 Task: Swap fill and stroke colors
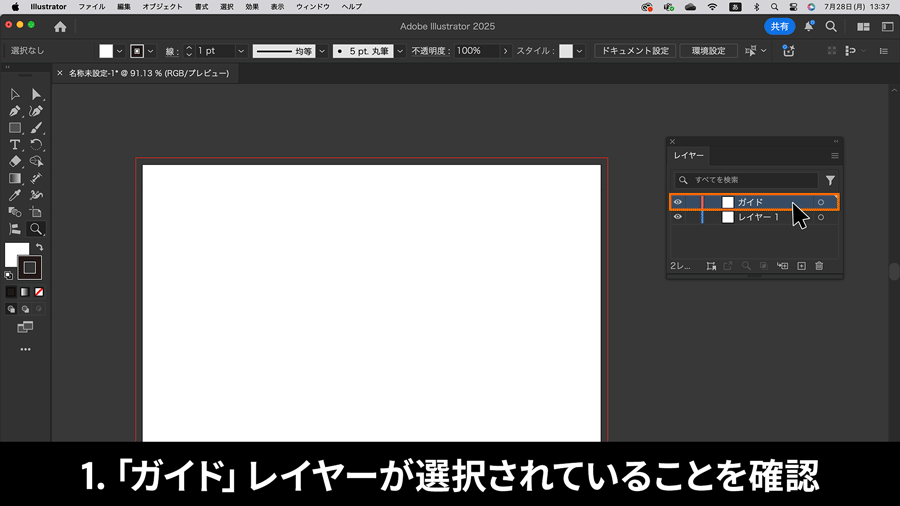(40, 247)
